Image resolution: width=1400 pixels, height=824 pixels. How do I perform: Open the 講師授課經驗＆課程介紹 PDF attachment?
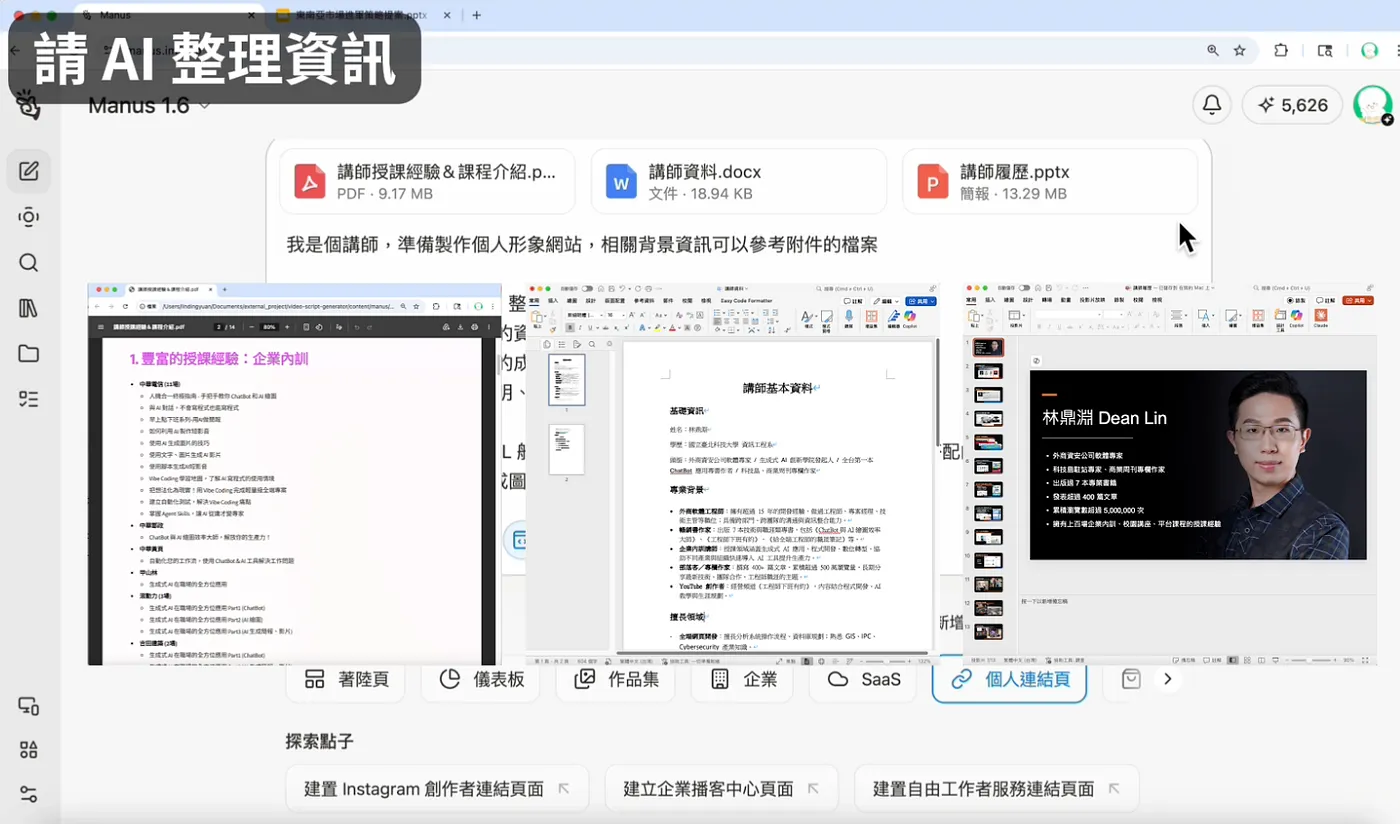[427, 181]
